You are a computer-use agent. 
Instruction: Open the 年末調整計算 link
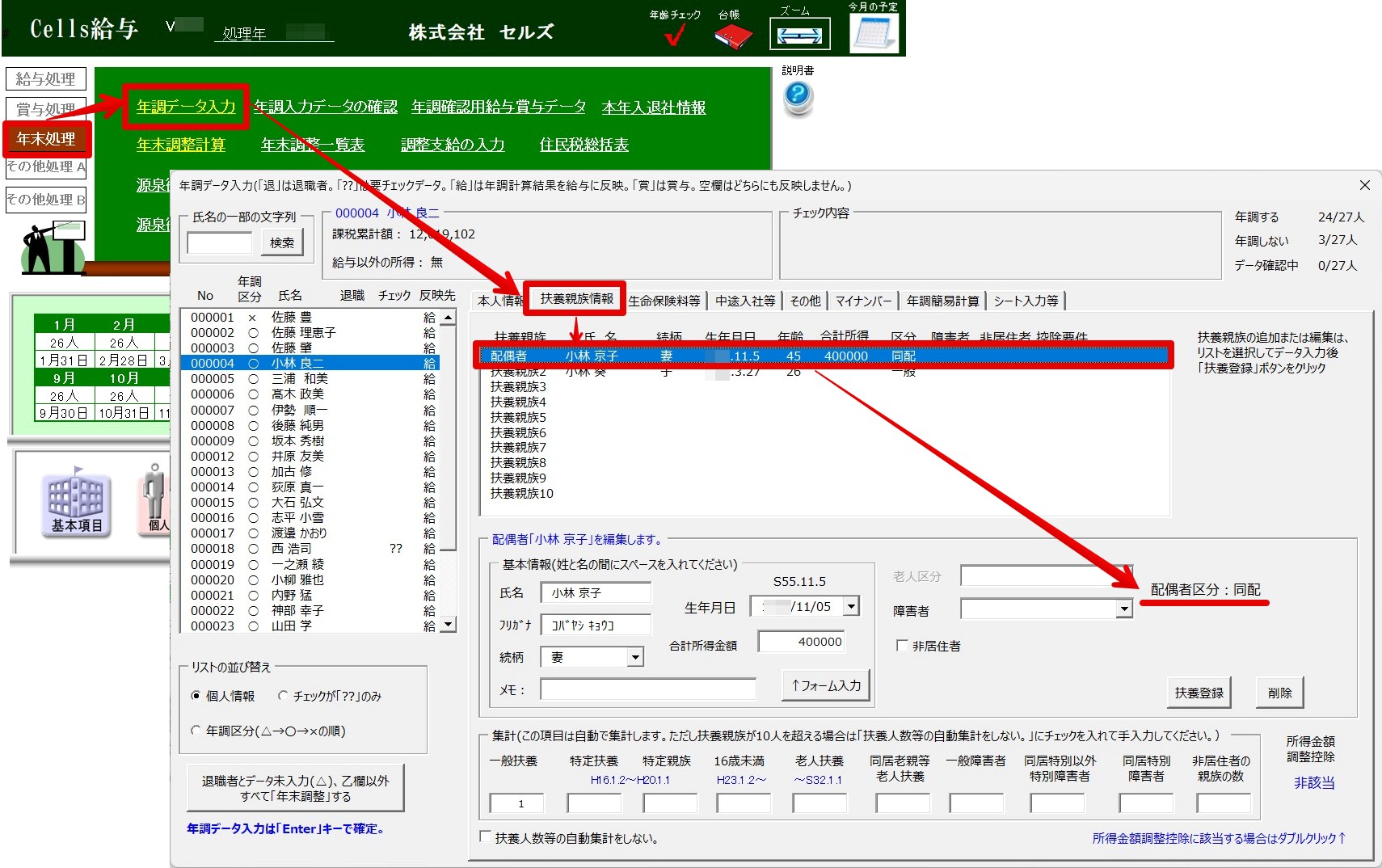click(181, 145)
